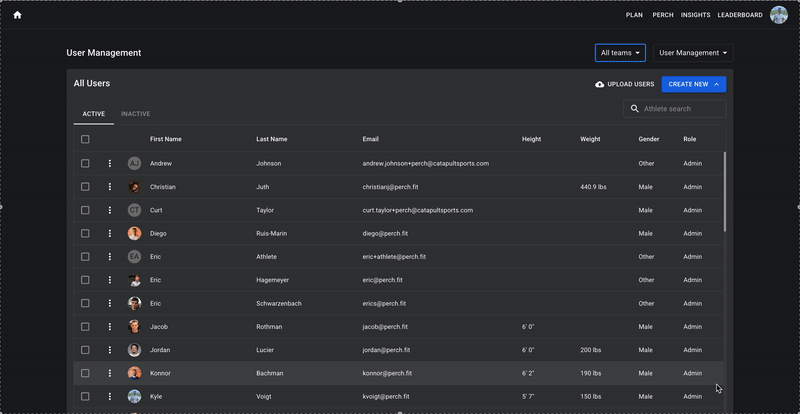Click the last name Schwarzenbach
The width and height of the screenshot is (800, 414).
coord(279,303)
